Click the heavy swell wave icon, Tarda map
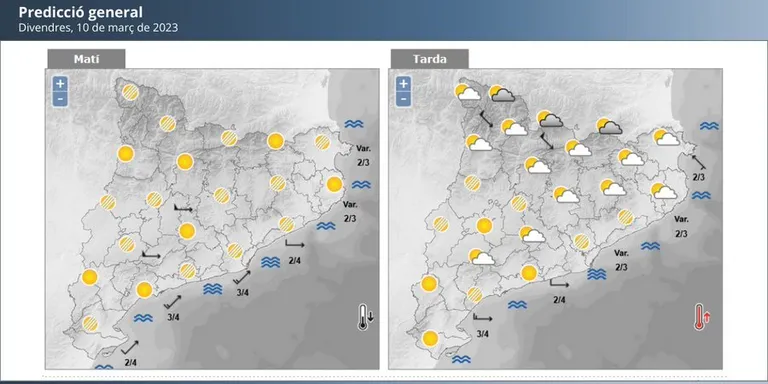Viewport: 768px width, 384px height. [x=597, y=274]
